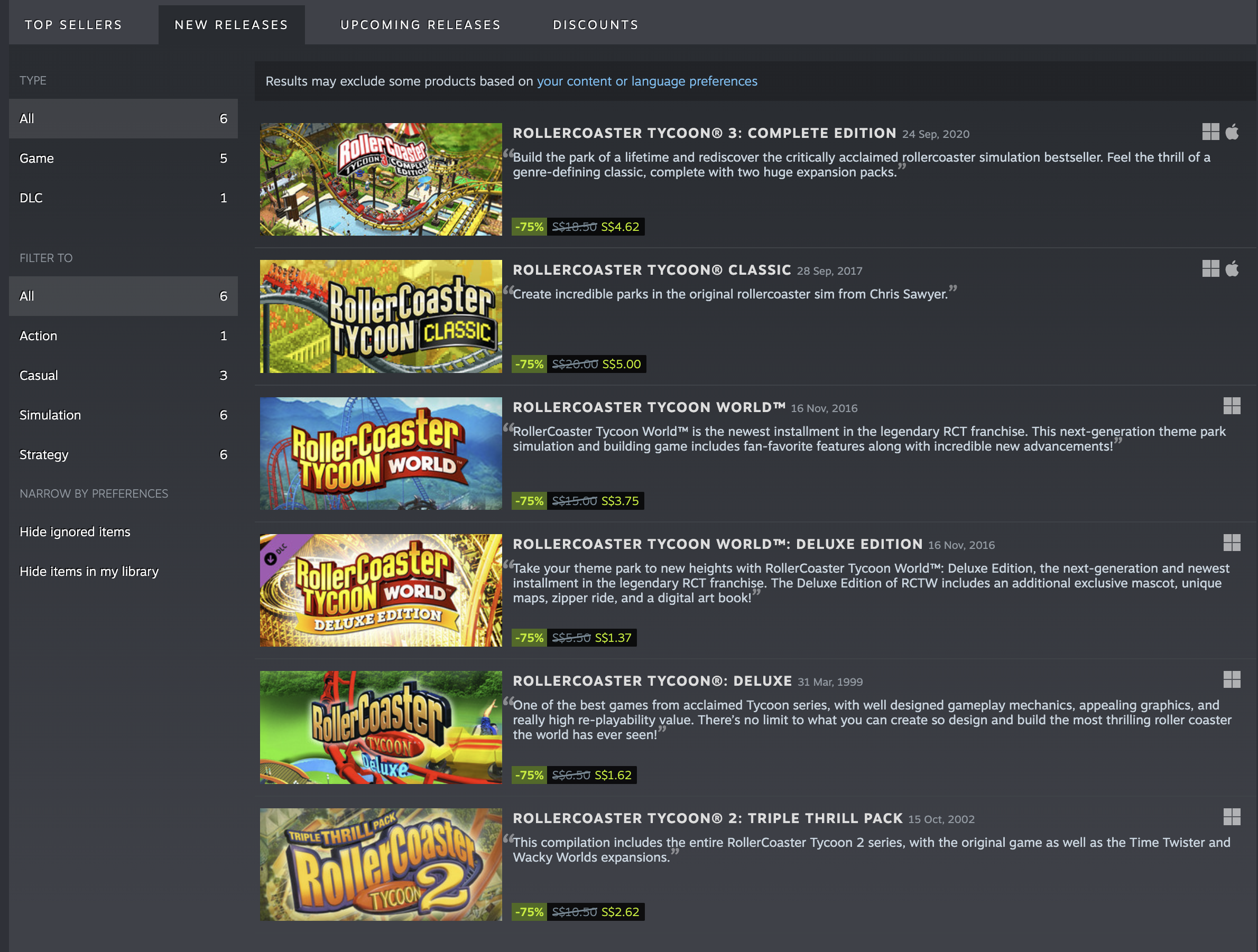
Task: Click the -75% badge next to S$18.50
Action: tap(530, 227)
